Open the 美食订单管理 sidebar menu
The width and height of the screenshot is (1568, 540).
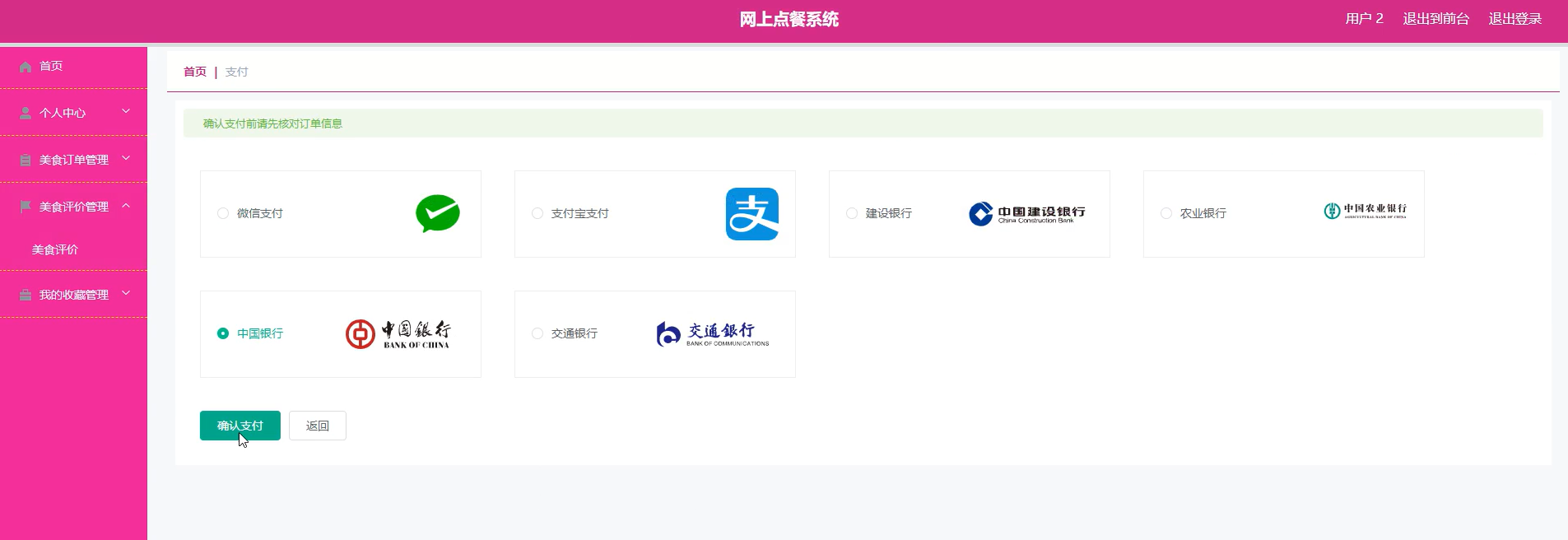click(73, 160)
